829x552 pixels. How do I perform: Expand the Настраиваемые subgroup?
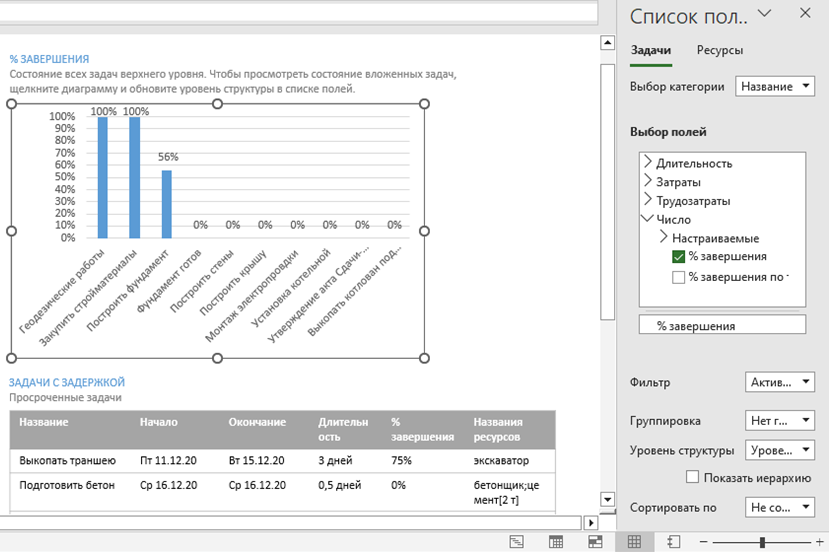(664, 237)
